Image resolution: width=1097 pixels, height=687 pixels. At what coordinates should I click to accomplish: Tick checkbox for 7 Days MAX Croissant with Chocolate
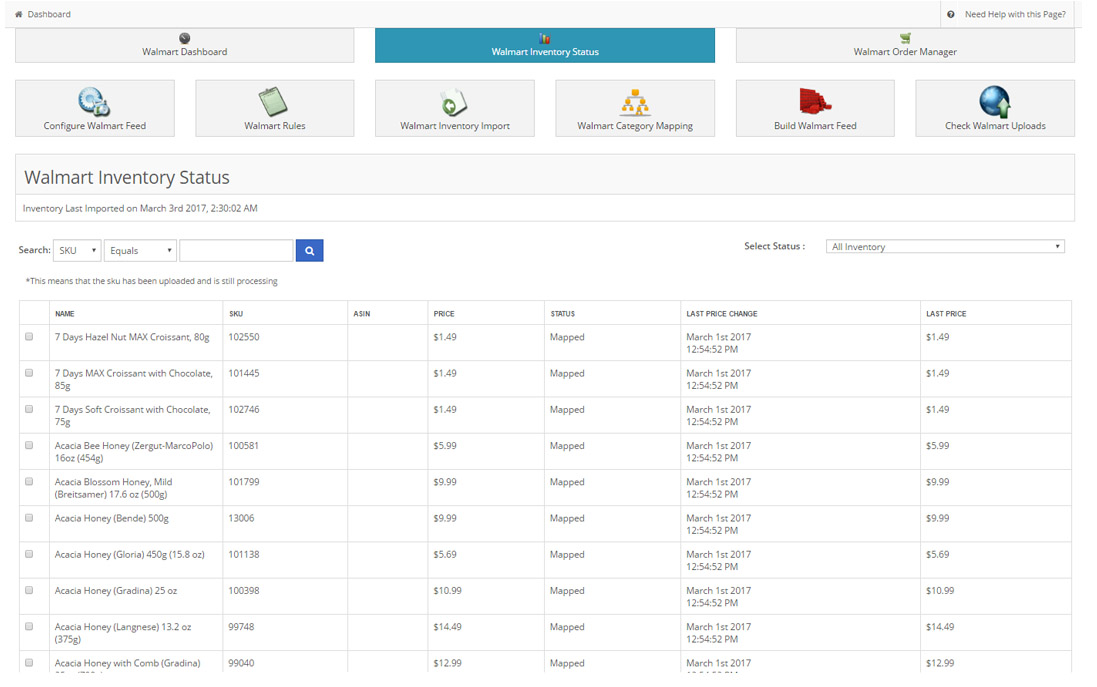click(29, 373)
